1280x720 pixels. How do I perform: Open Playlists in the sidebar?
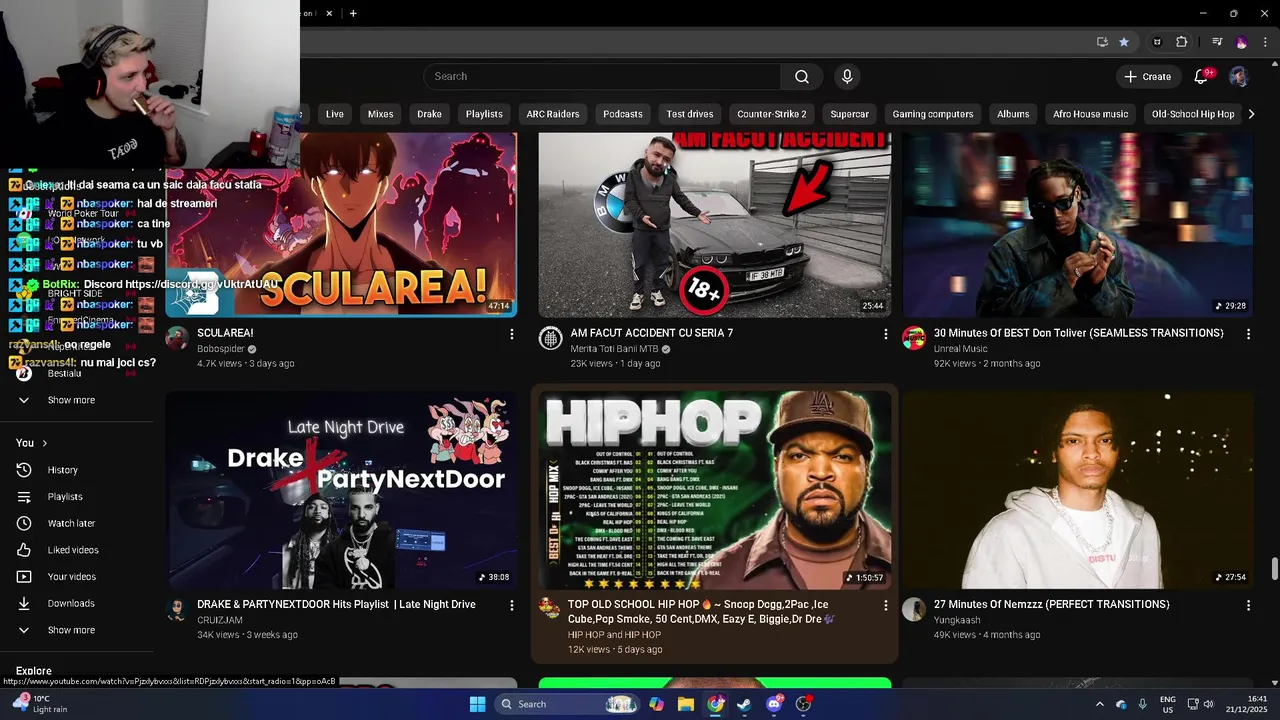(x=78, y=497)
